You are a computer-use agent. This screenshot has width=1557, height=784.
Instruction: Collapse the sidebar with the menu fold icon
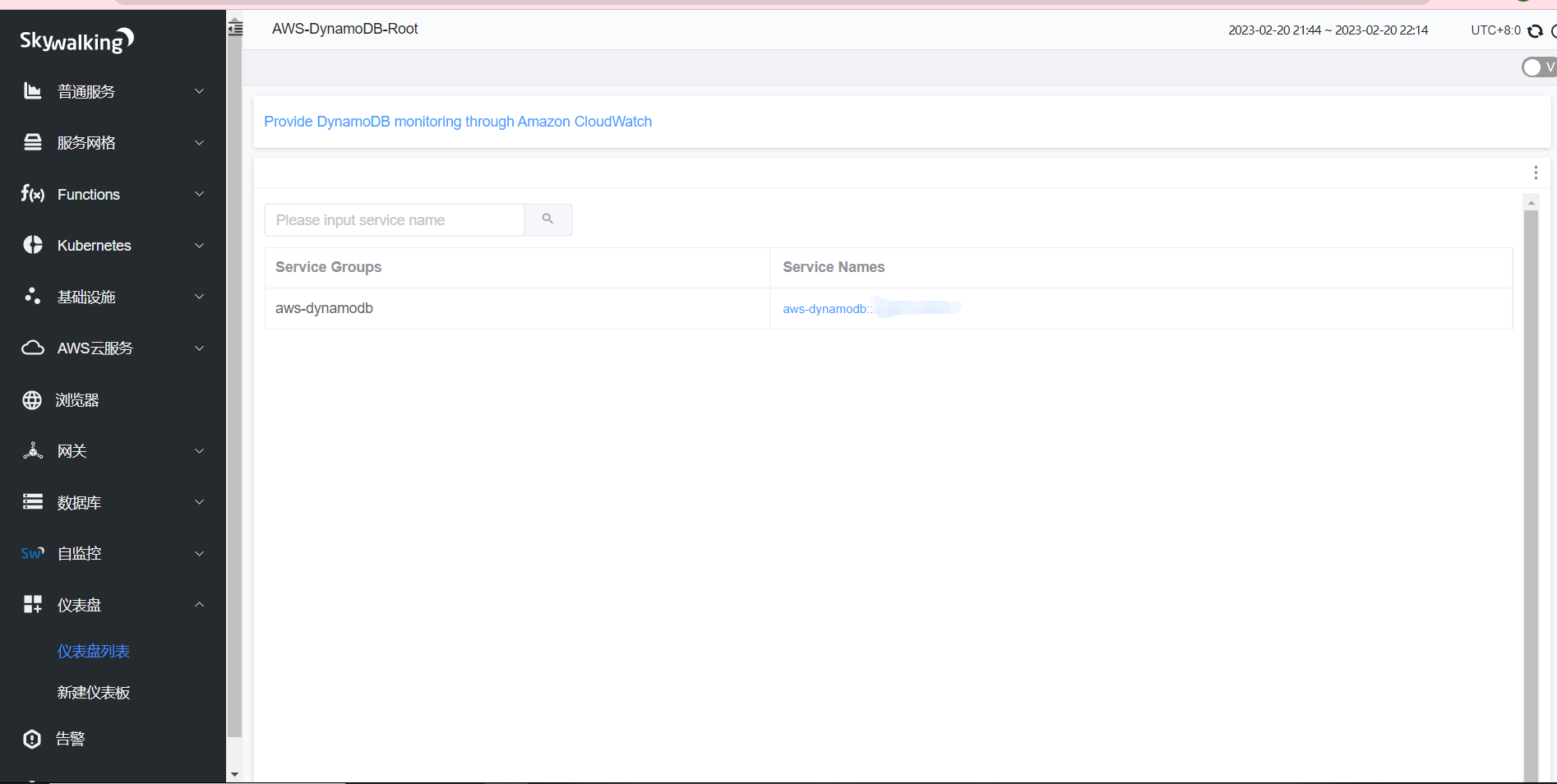236,29
